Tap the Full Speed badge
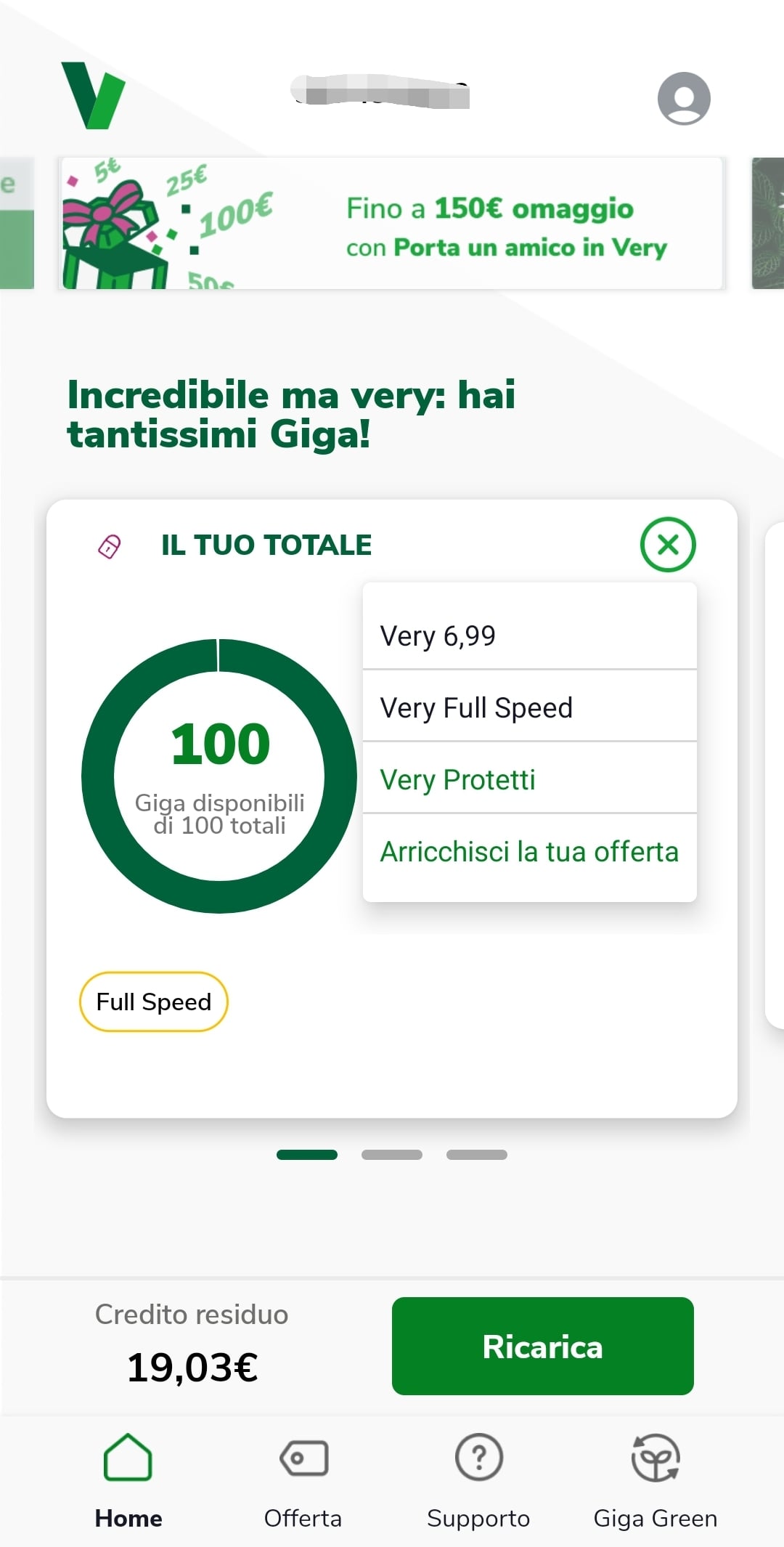This screenshot has width=784, height=1547. tap(154, 1002)
